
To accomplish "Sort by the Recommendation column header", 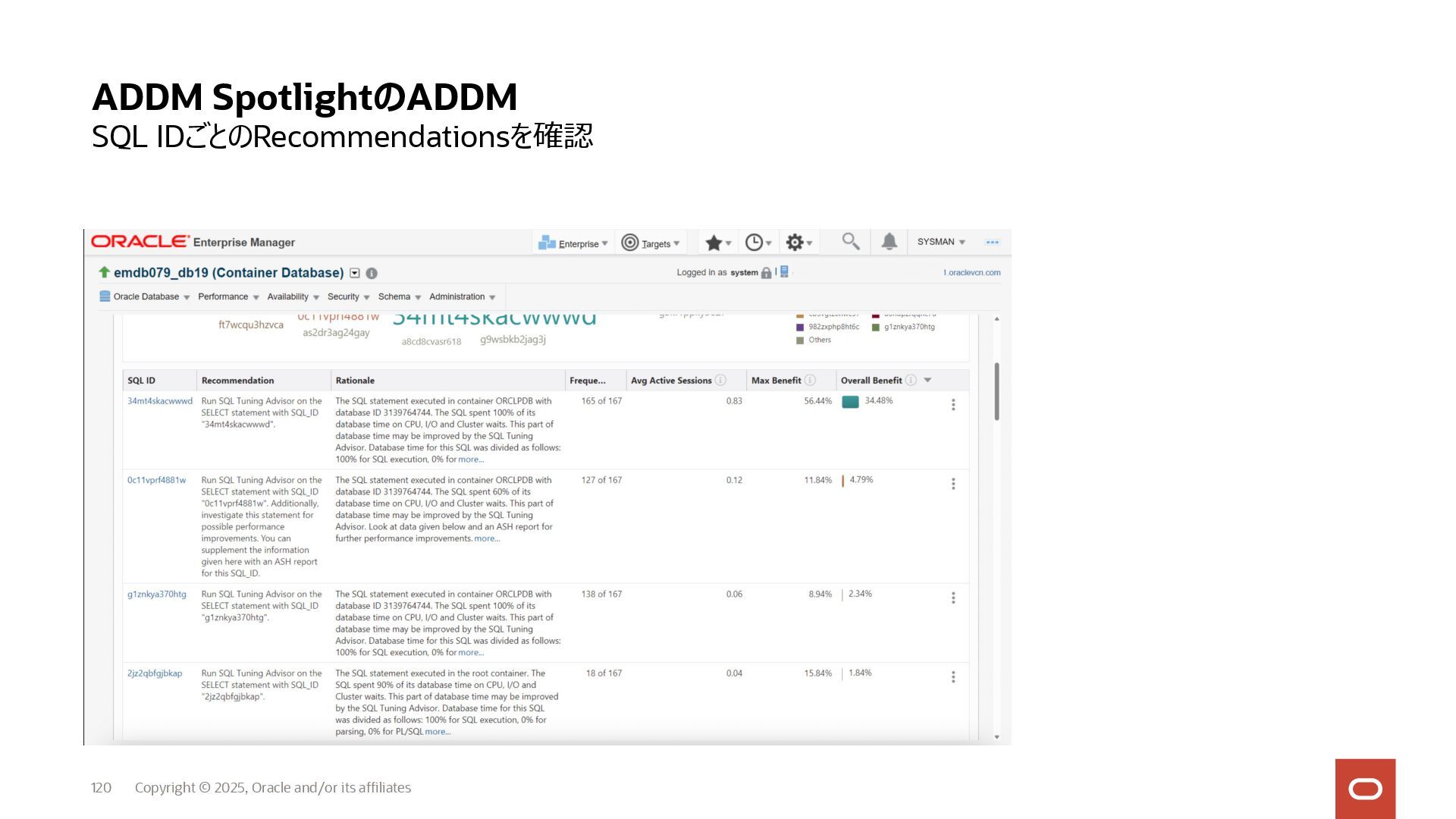I will click(x=237, y=381).
